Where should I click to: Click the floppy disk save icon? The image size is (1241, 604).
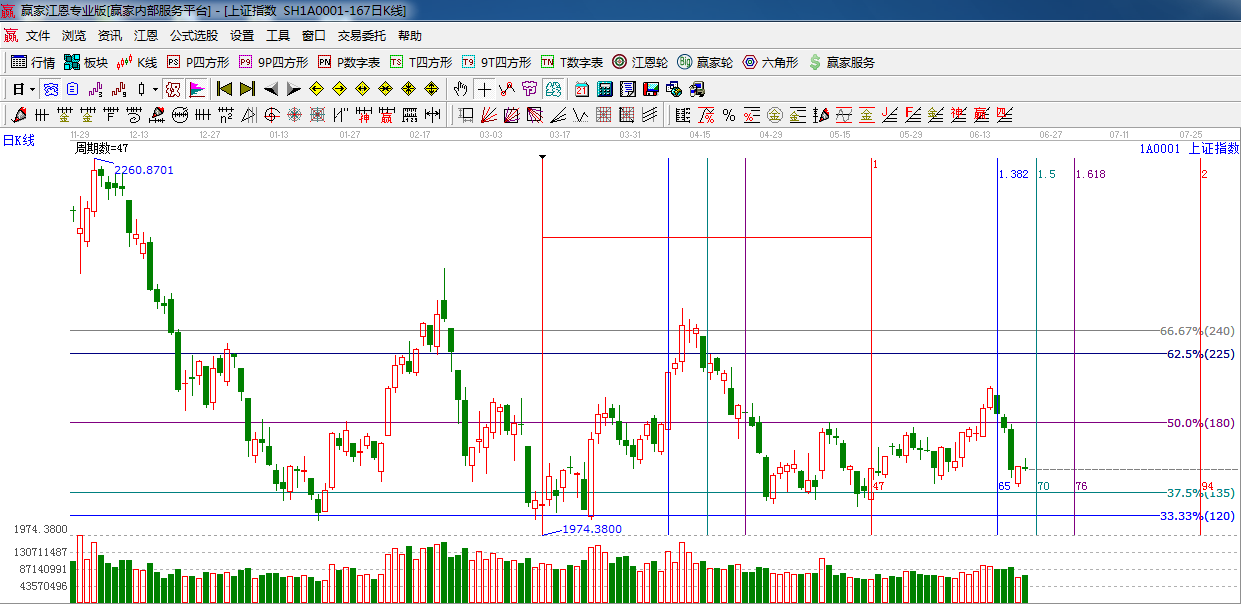[651, 89]
